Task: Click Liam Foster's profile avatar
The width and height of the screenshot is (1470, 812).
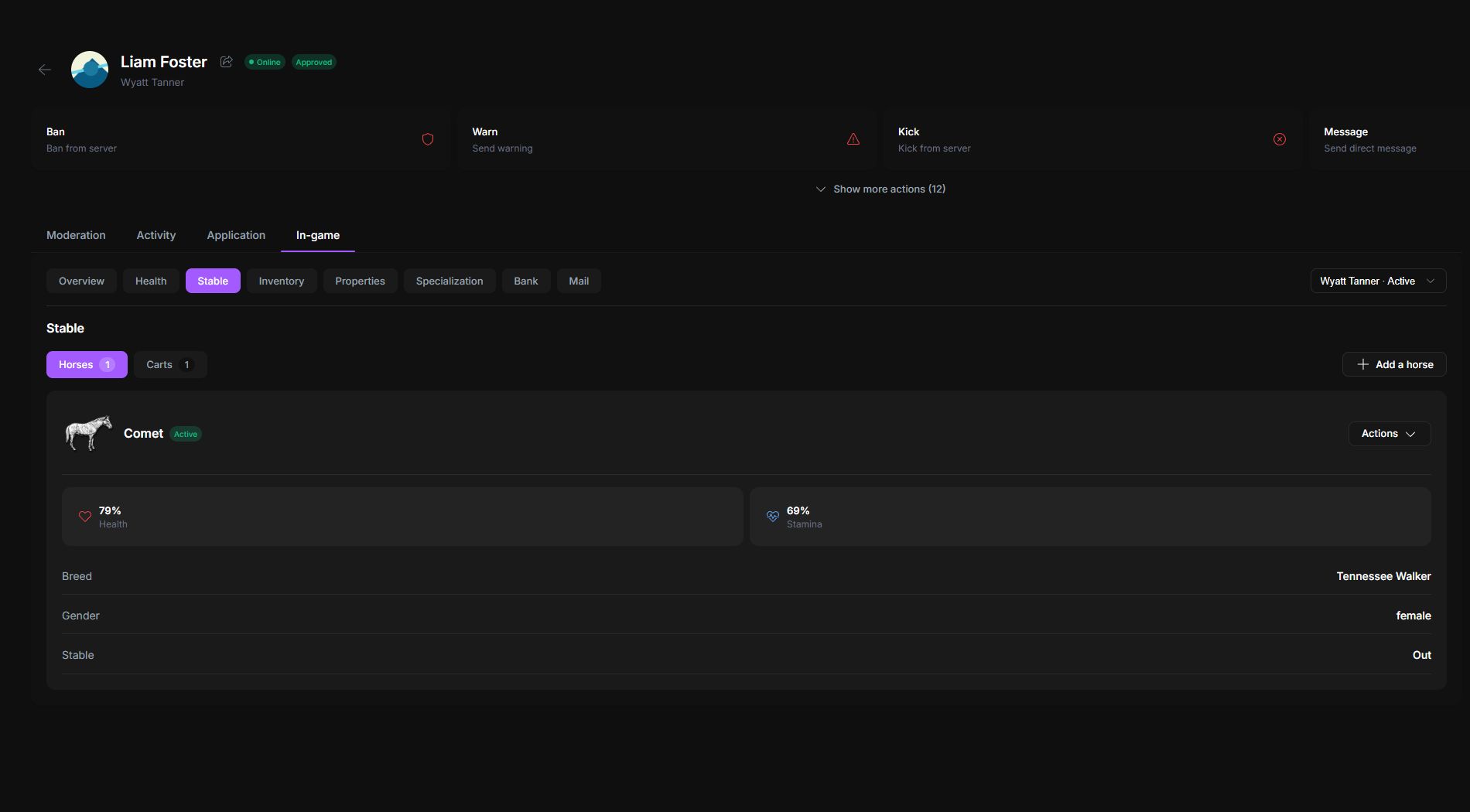Action: pyautogui.click(x=90, y=70)
